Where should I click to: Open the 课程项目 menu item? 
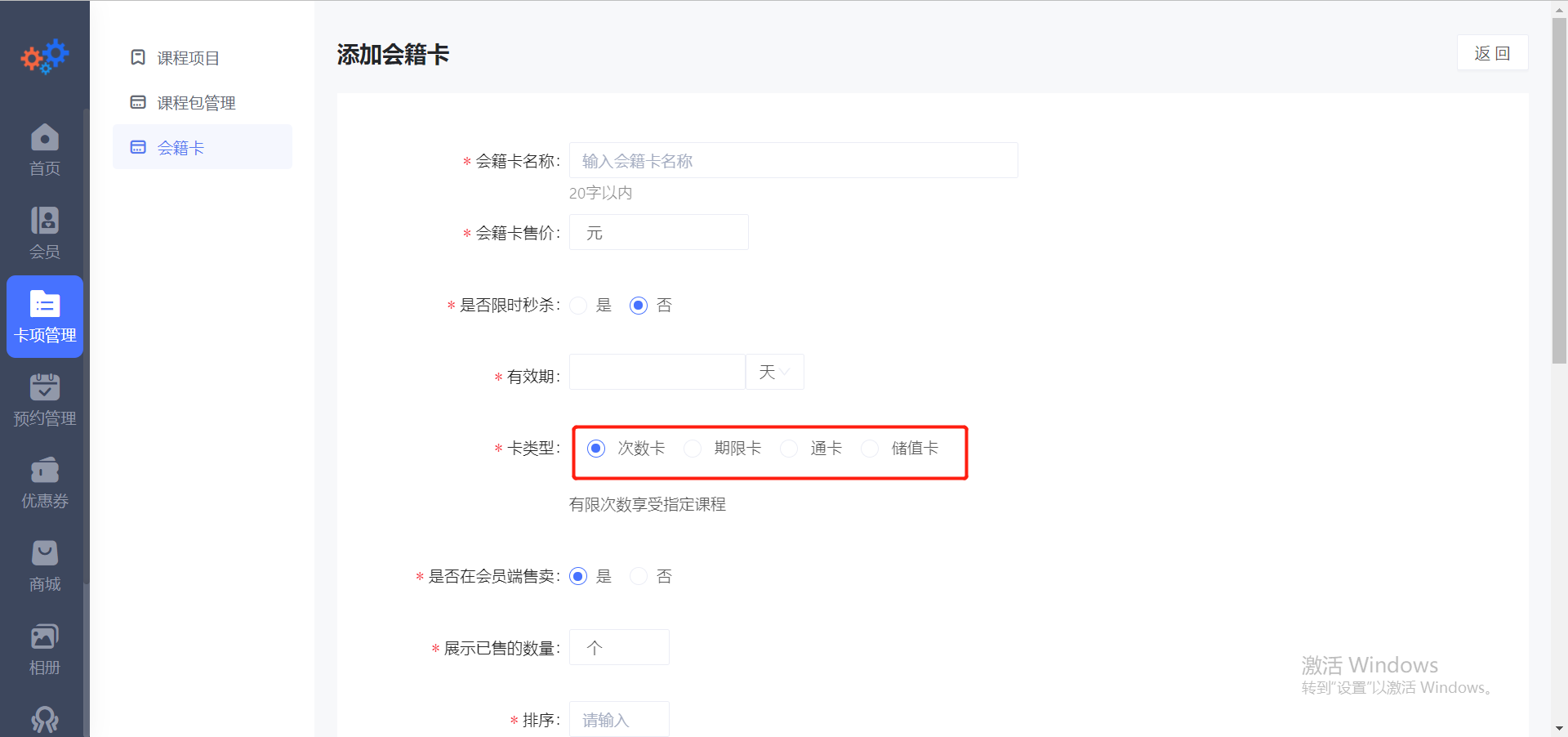[188, 58]
